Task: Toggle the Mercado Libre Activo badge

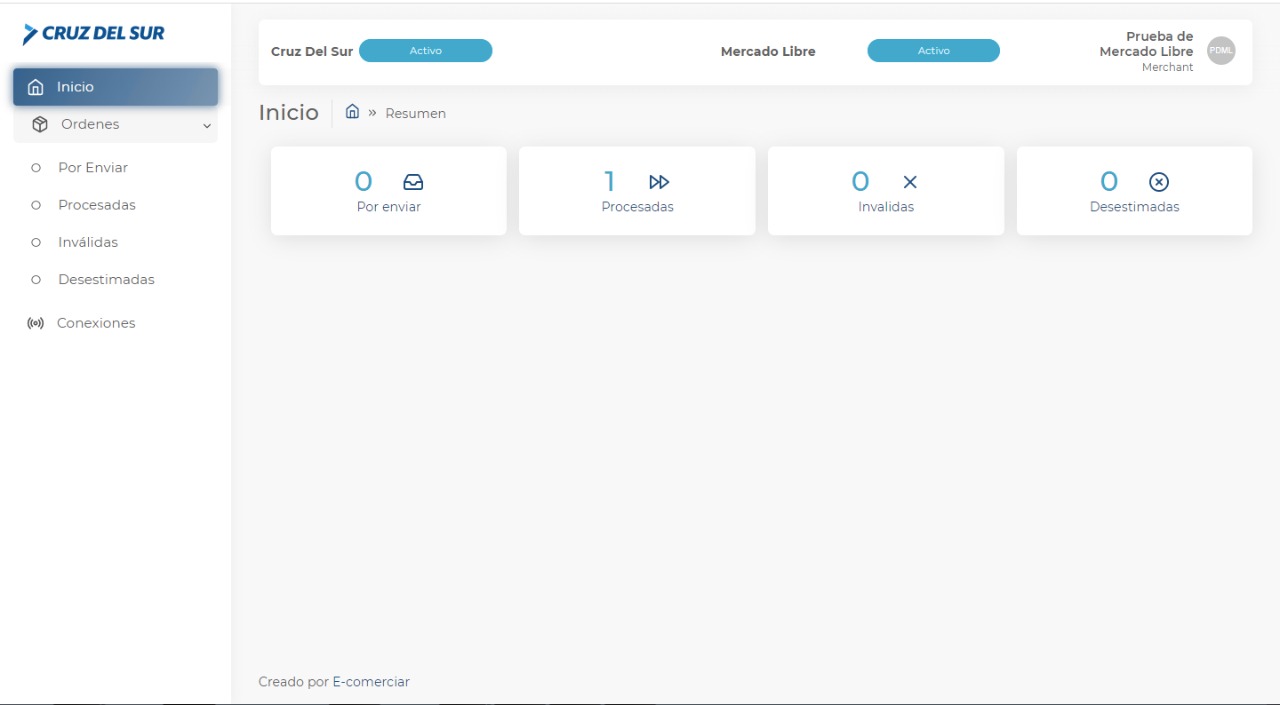Action: [x=933, y=51]
